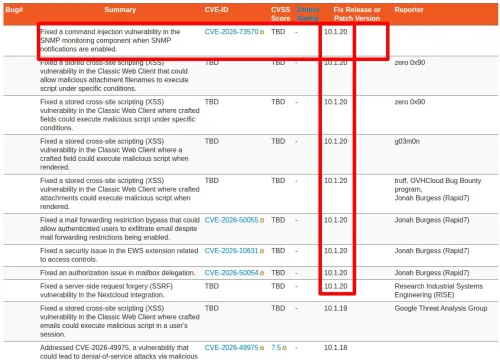Image resolution: width=500 pixels, height=360 pixels.
Task: Click the truff, OVHCloud Bug Bounty reporter cell
Action: coord(438,189)
